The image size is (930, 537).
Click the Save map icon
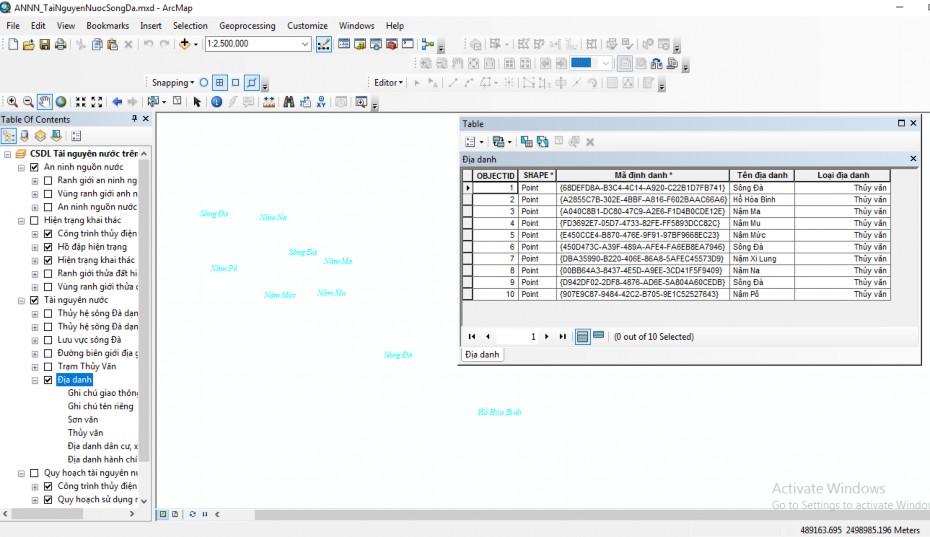tap(44, 44)
